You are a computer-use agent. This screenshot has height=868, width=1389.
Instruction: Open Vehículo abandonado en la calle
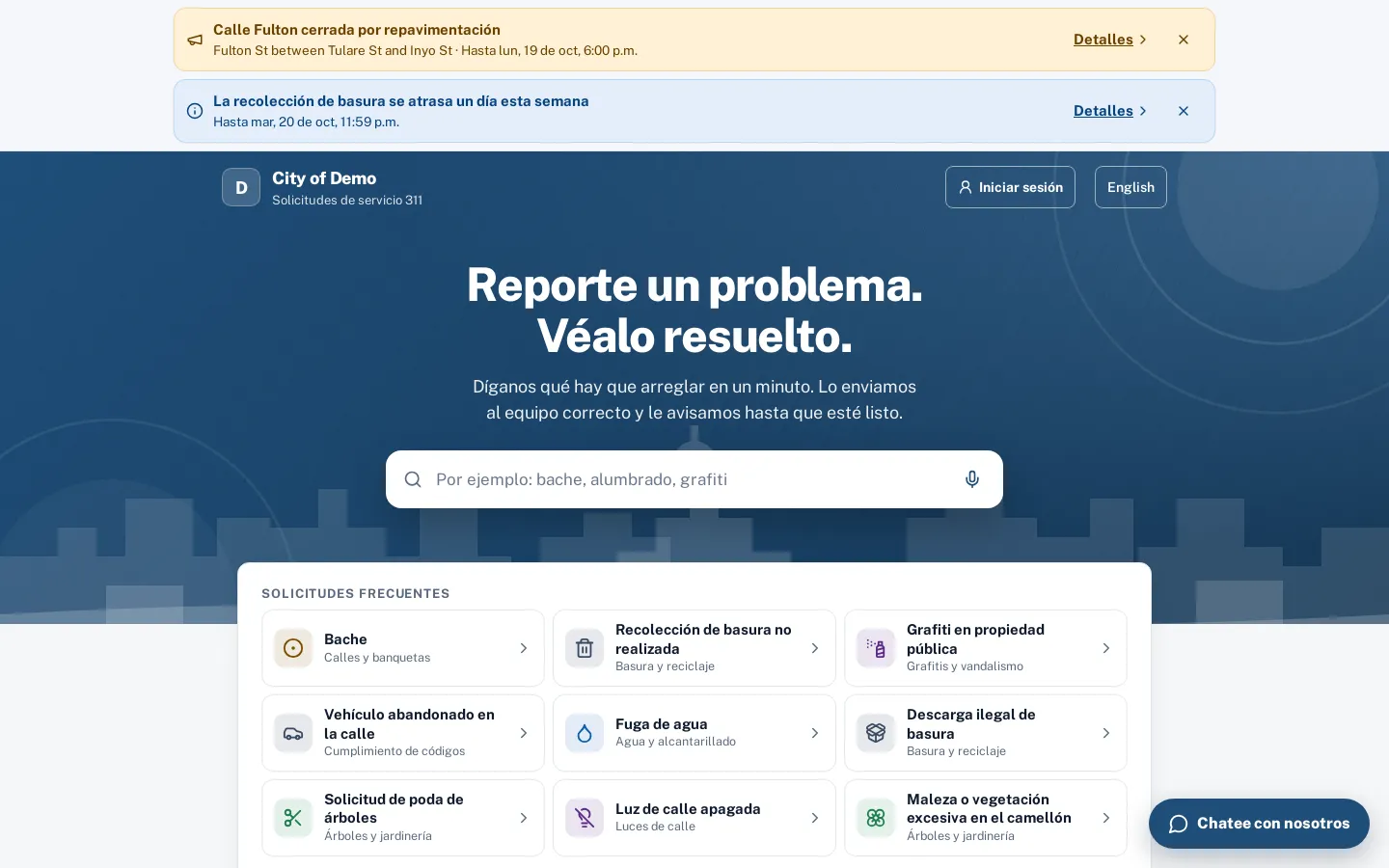tap(403, 733)
